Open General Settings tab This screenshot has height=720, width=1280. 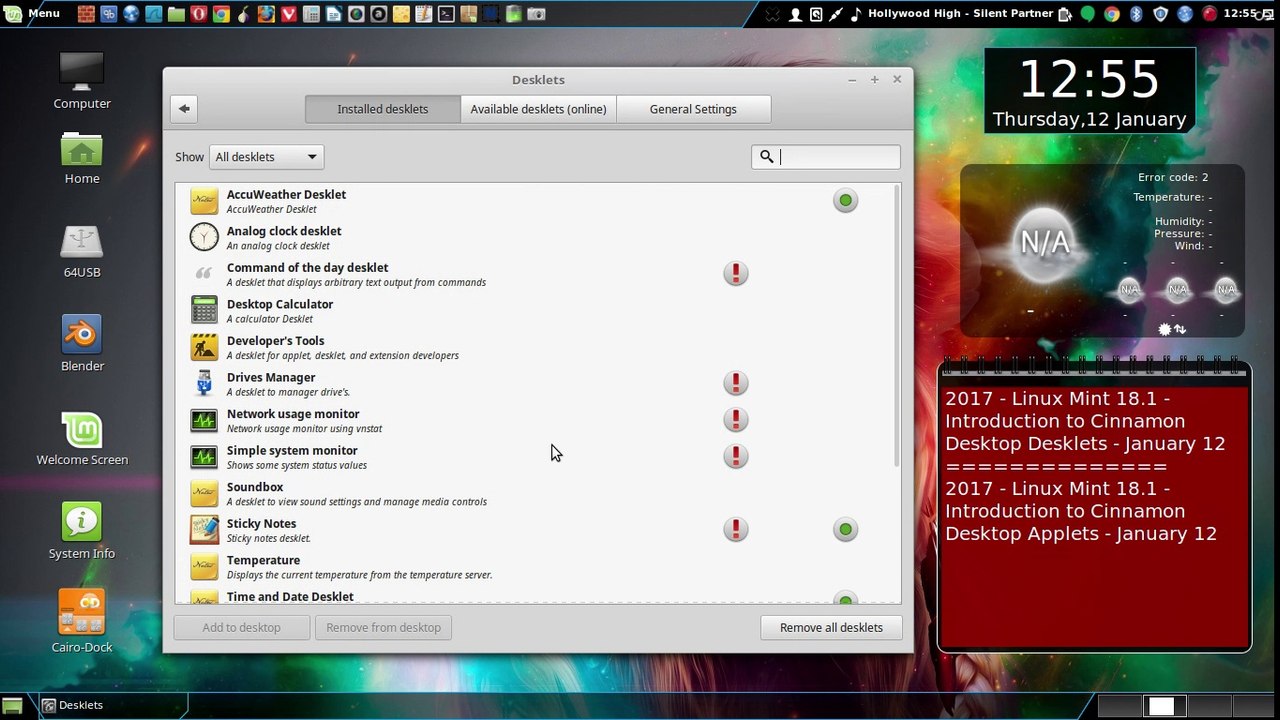[x=693, y=109]
